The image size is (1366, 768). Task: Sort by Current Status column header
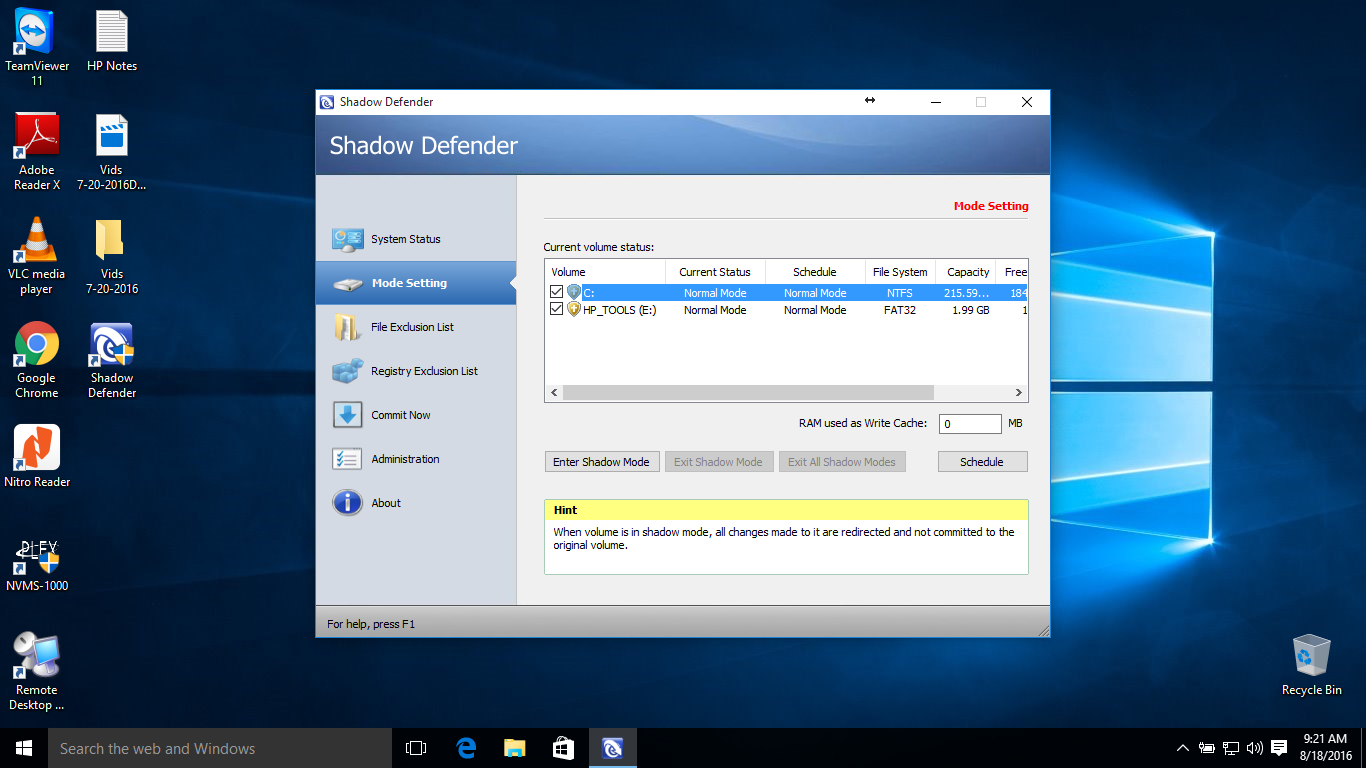(x=714, y=272)
